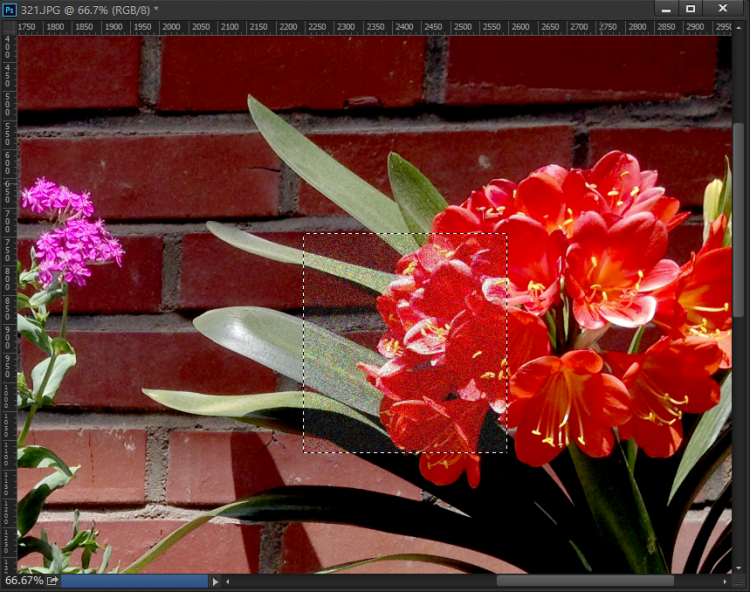Minimize the 321.JPG document window
The image size is (750, 592).
point(663,8)
